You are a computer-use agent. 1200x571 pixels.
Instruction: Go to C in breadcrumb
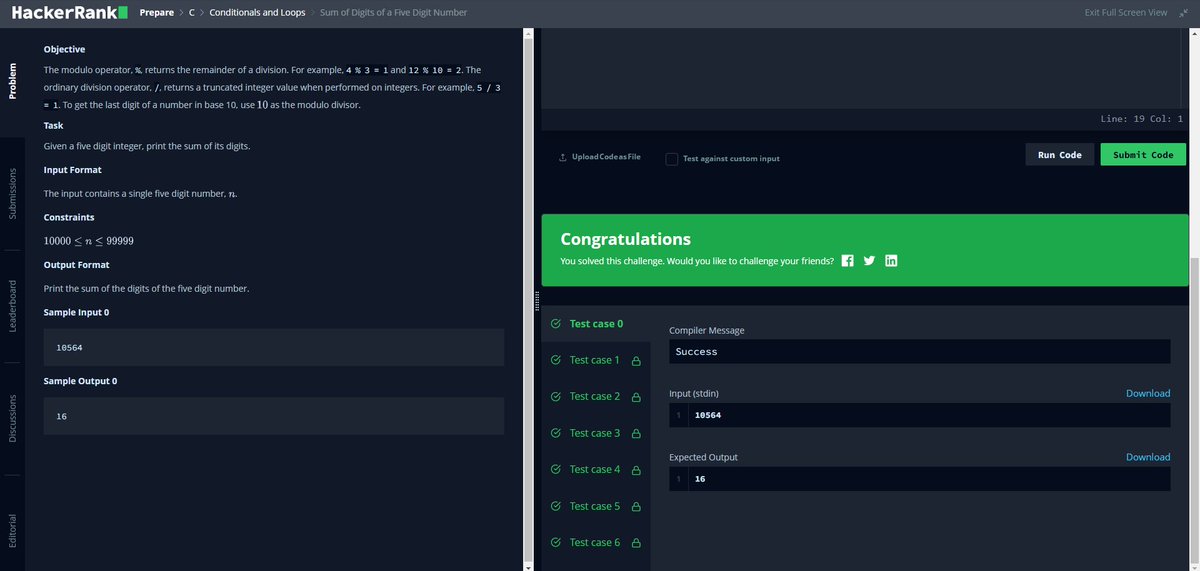tap(192, 12)
